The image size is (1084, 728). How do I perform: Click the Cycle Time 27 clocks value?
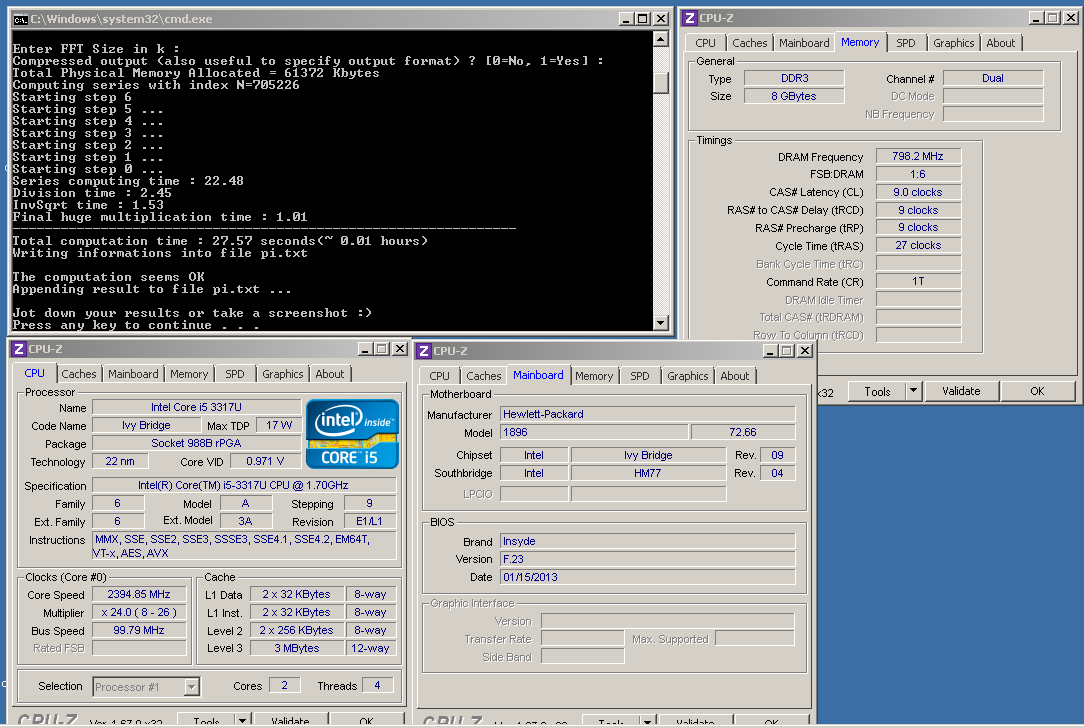click(x=918, y=245)
